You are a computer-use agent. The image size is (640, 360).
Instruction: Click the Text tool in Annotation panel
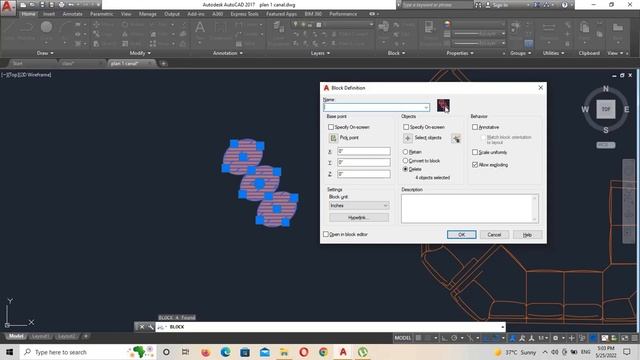click(200, 28)
